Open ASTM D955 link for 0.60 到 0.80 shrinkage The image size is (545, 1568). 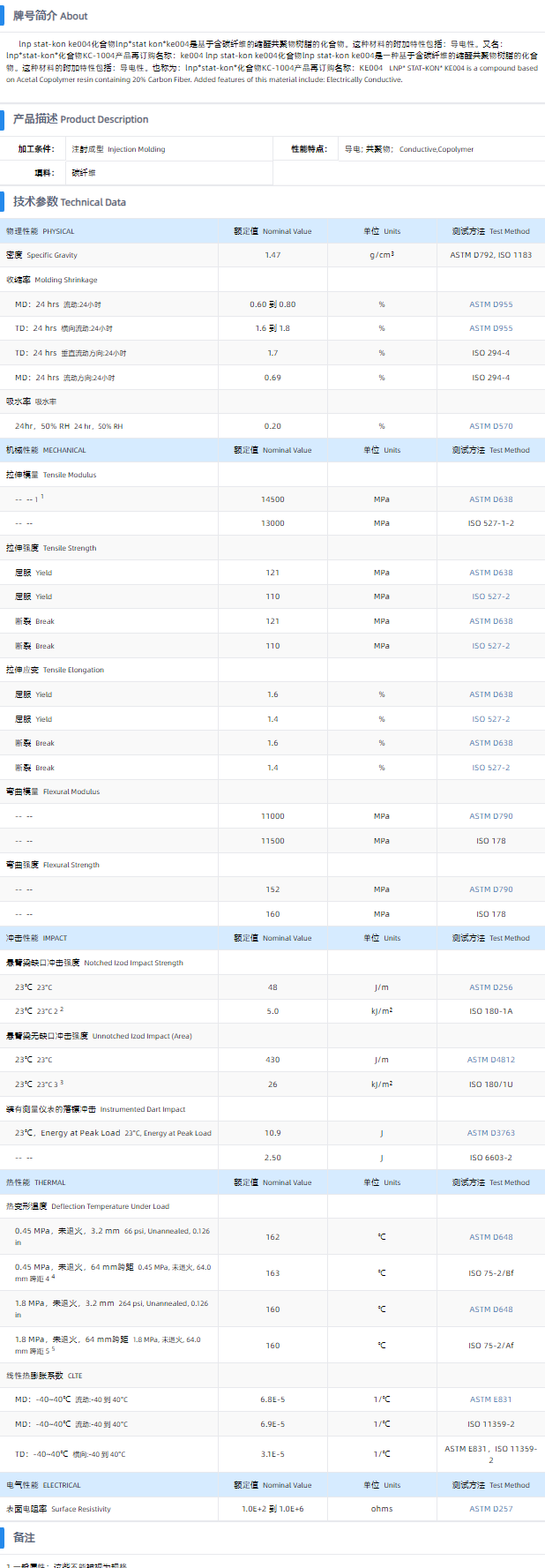[490, 304]
